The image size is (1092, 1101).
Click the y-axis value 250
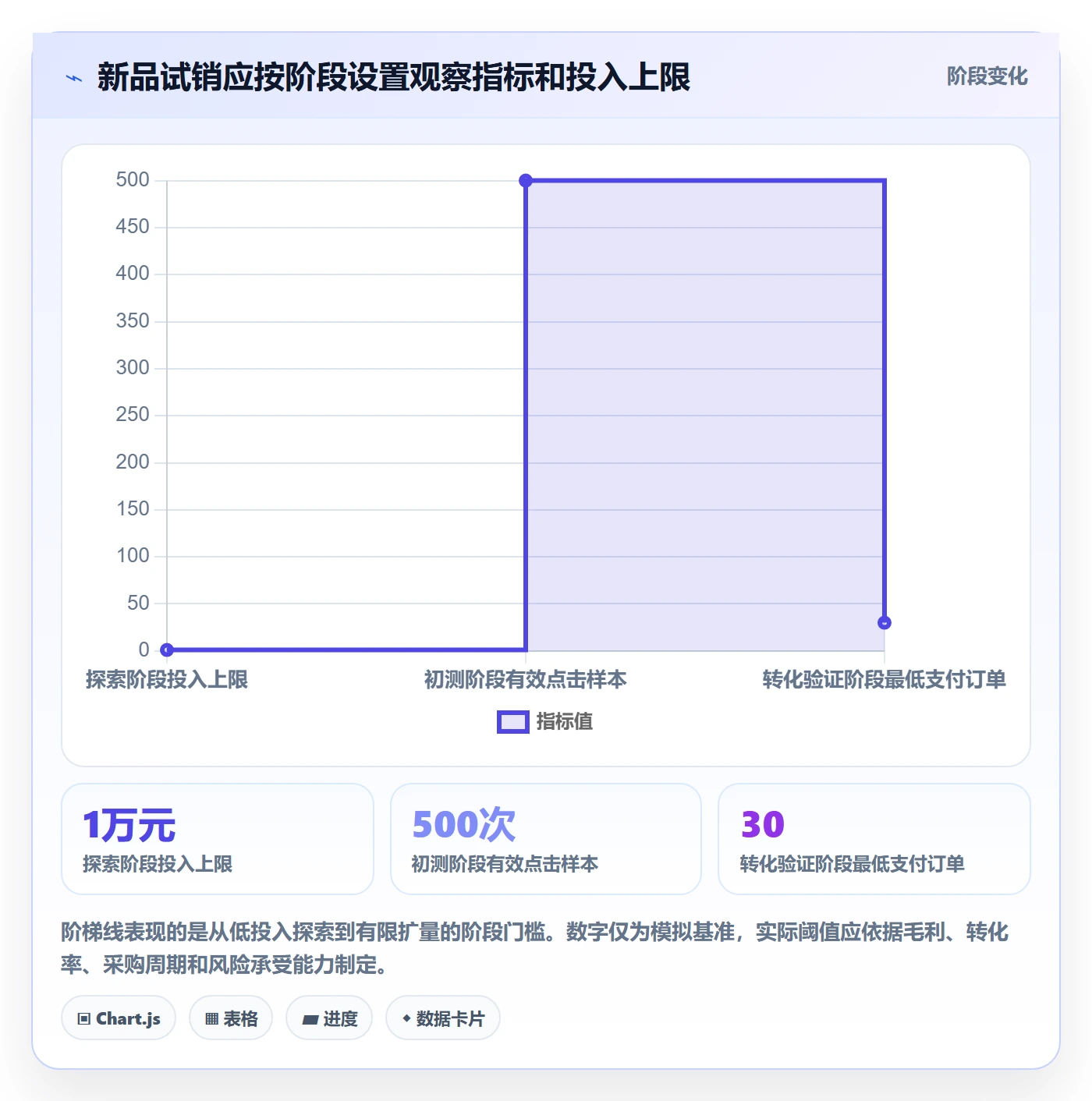pyautogui.click(x=133, y=415)
